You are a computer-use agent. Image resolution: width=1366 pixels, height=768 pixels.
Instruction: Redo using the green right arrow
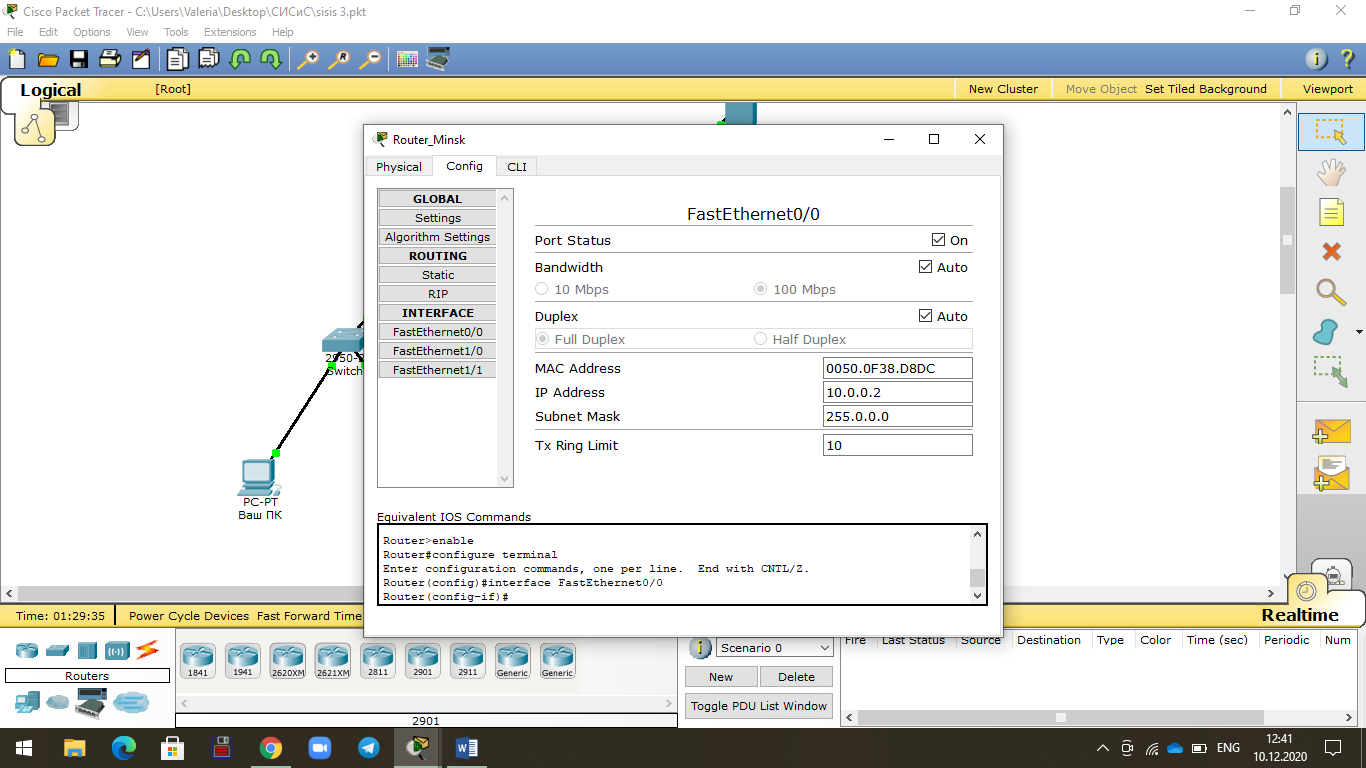(x=271, y=59)
